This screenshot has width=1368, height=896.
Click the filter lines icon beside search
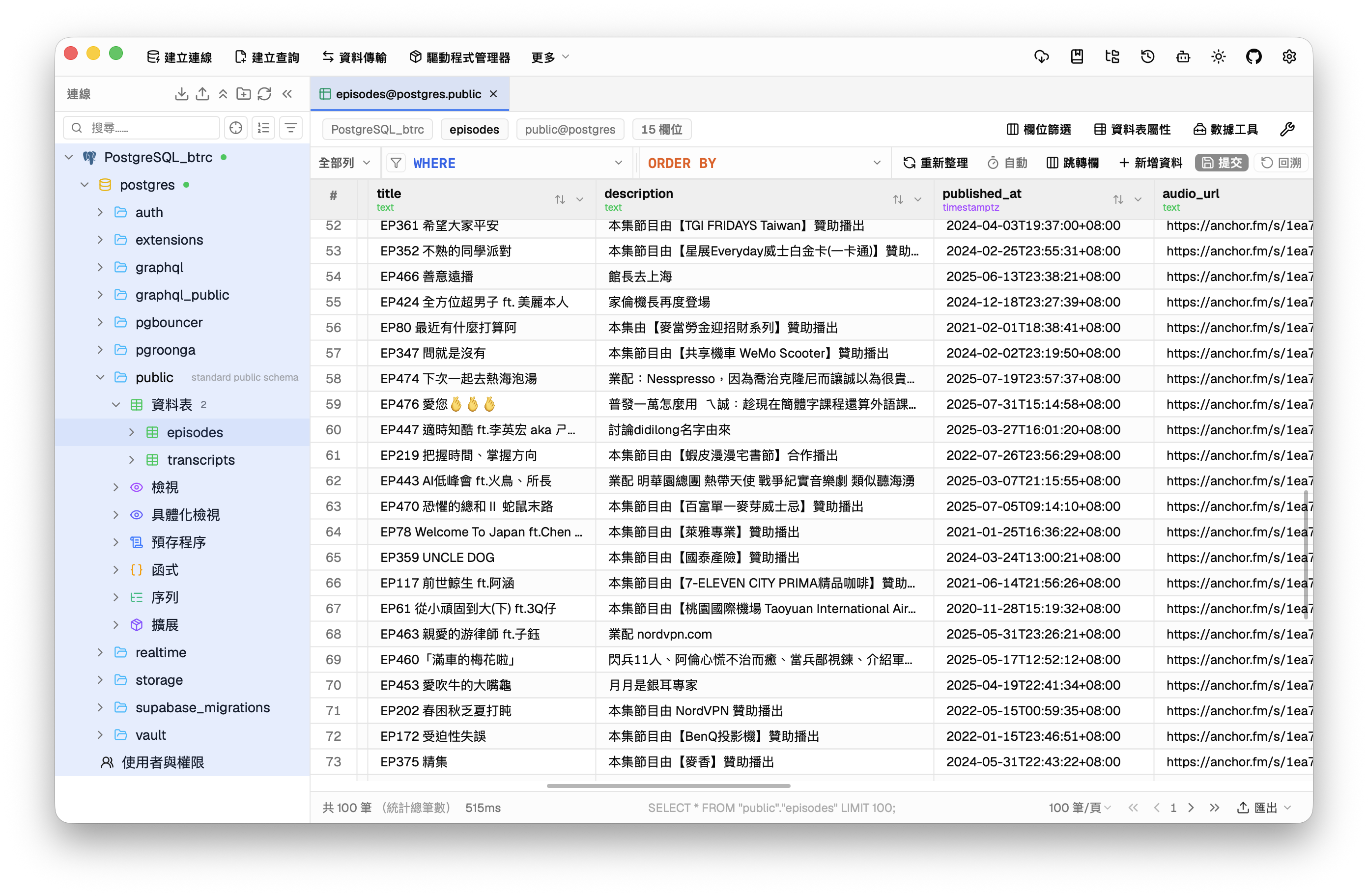pos(291,128)
